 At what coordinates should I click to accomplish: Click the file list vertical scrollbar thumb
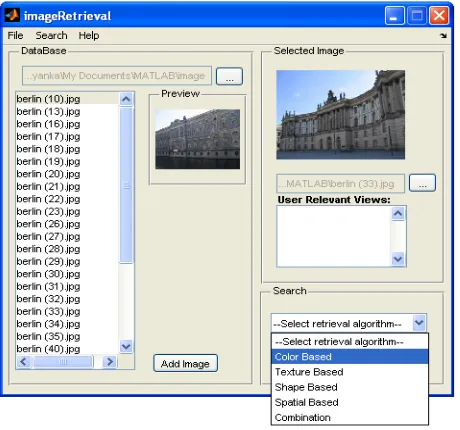click(x=126, y=185)
